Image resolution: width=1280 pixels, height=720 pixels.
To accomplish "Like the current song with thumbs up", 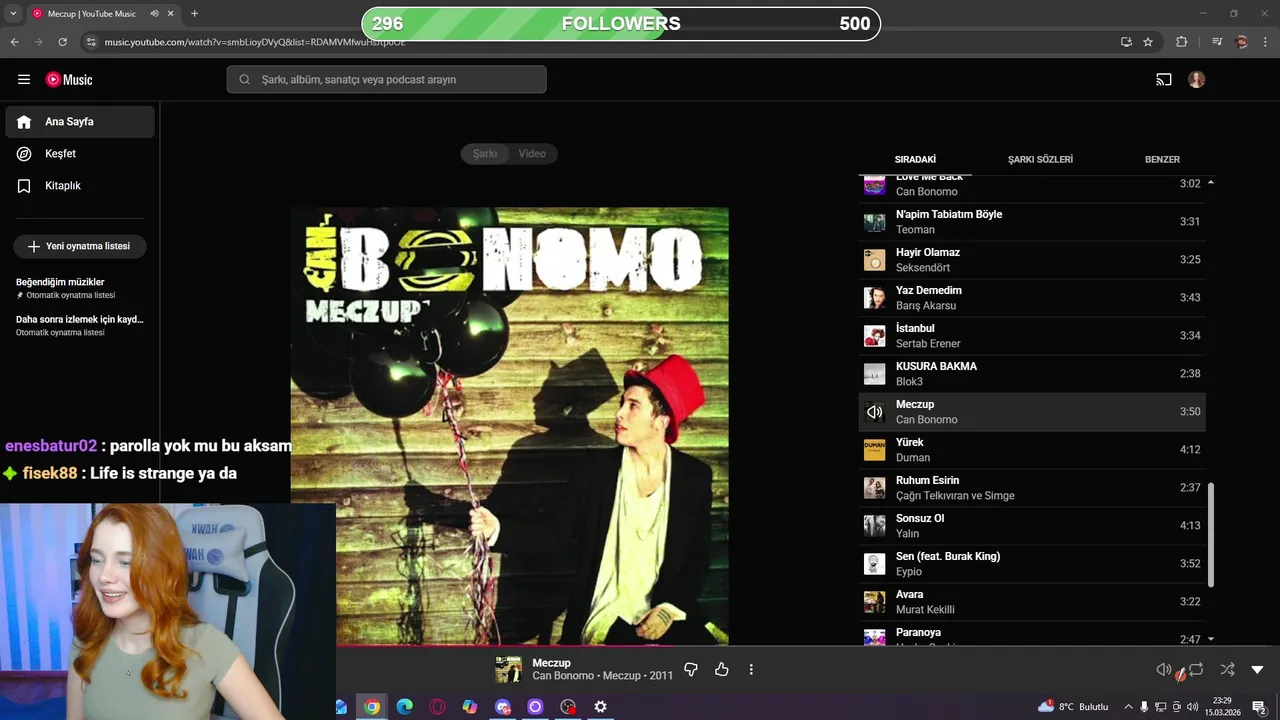I will (722, 669).
